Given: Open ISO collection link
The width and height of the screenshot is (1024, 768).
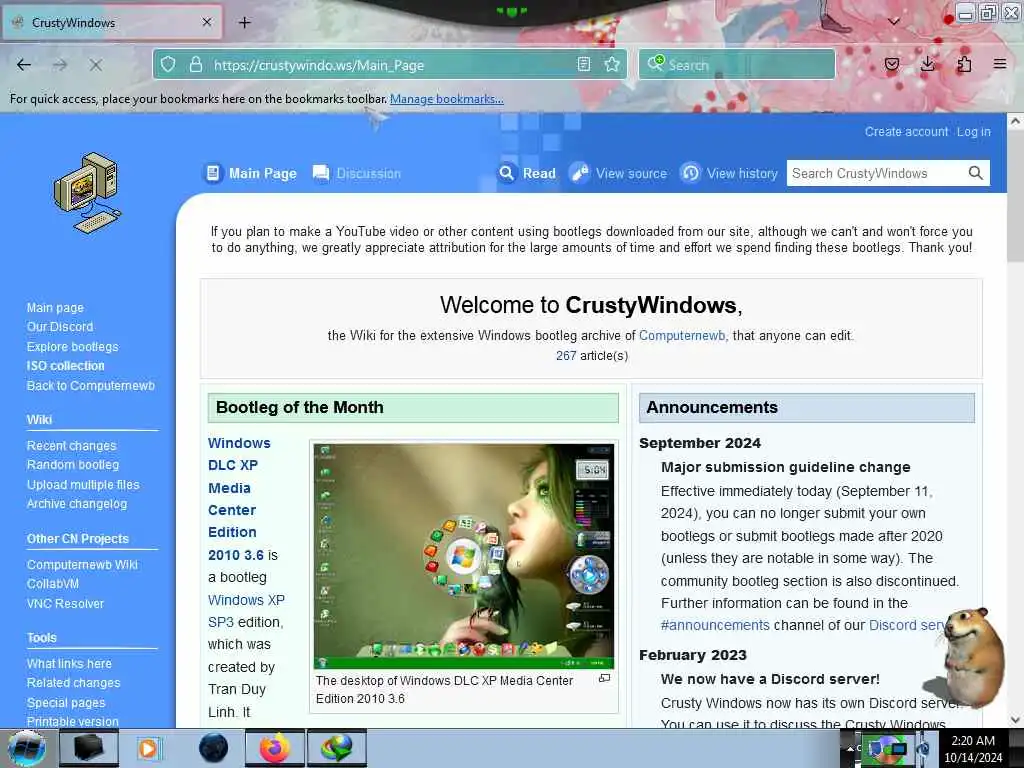Looking at the screenshot, I should [65, 366].
